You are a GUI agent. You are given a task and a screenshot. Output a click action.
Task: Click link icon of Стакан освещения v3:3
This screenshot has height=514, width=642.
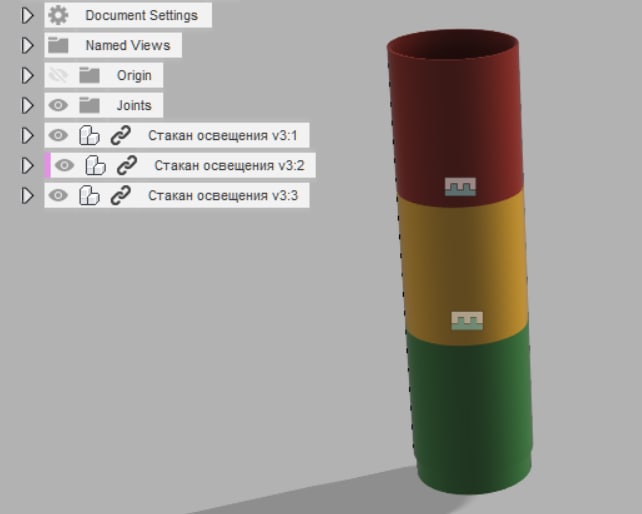click(121, 196)
